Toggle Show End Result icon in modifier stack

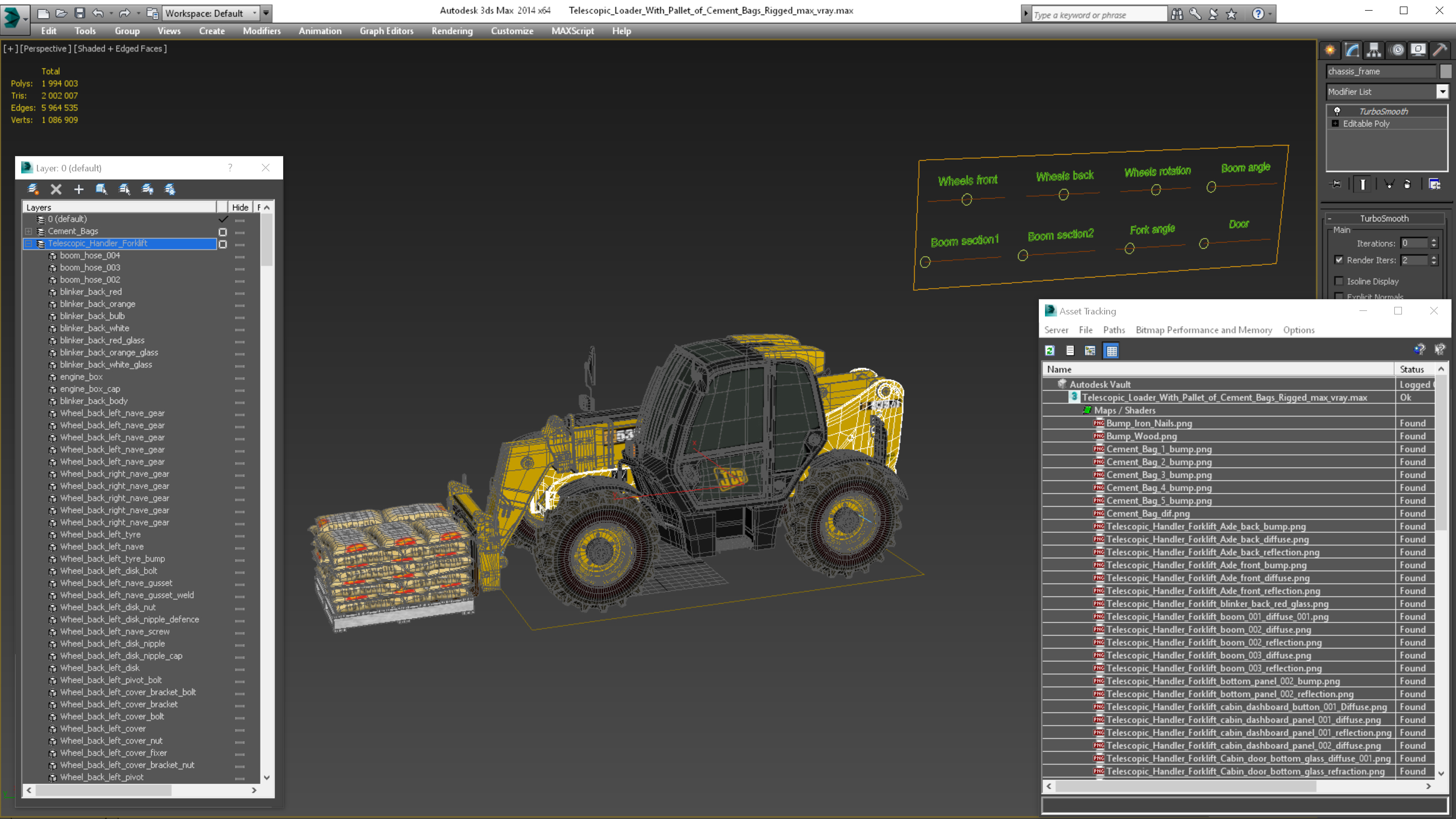[x=1363, y=184]
